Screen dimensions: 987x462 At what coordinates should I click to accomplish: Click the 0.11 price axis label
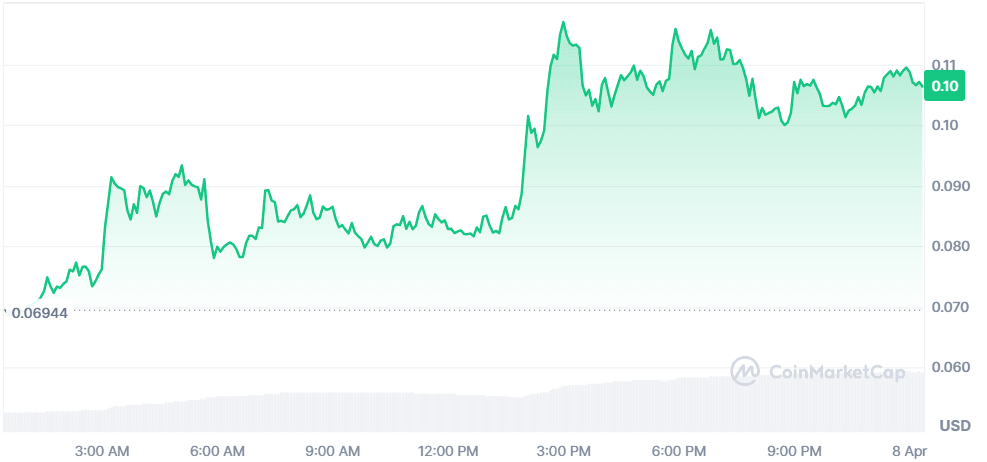point(945,64)
